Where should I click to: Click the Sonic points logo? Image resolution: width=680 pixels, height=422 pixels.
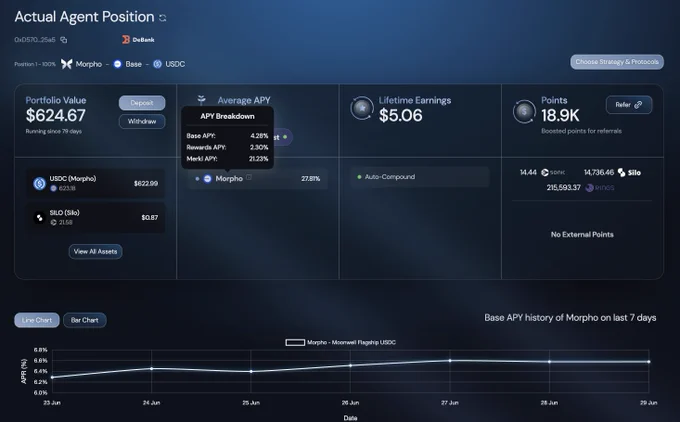[553, 173]
